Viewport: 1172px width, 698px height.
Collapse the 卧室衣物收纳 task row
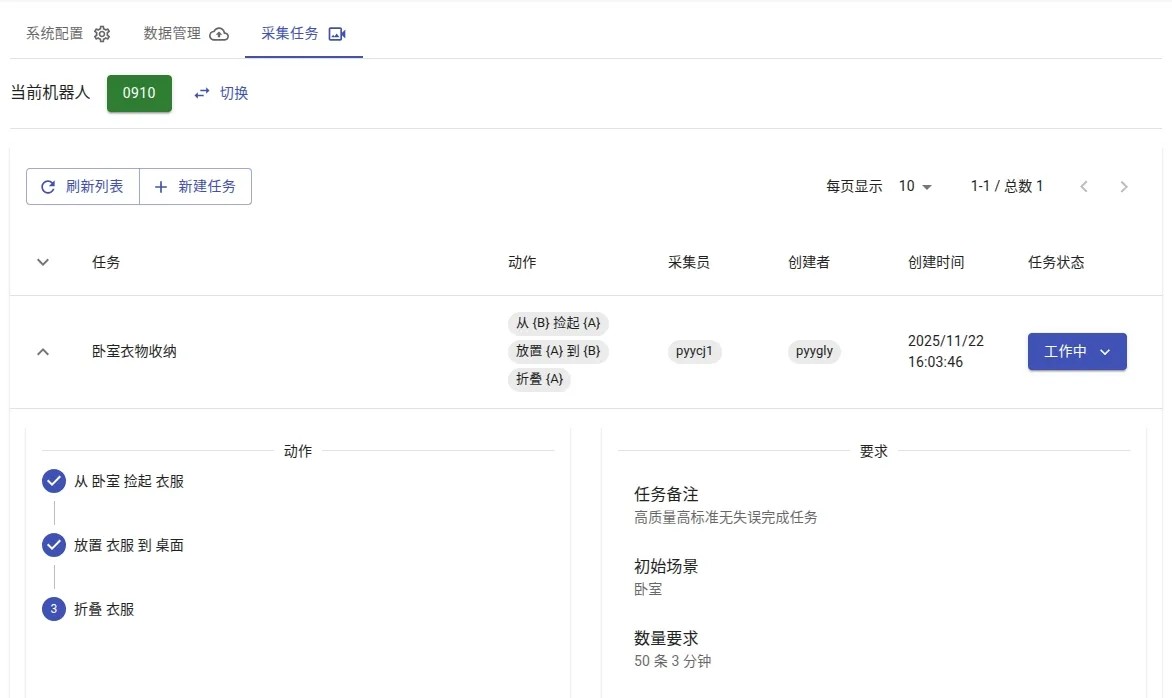coord(43,352)
